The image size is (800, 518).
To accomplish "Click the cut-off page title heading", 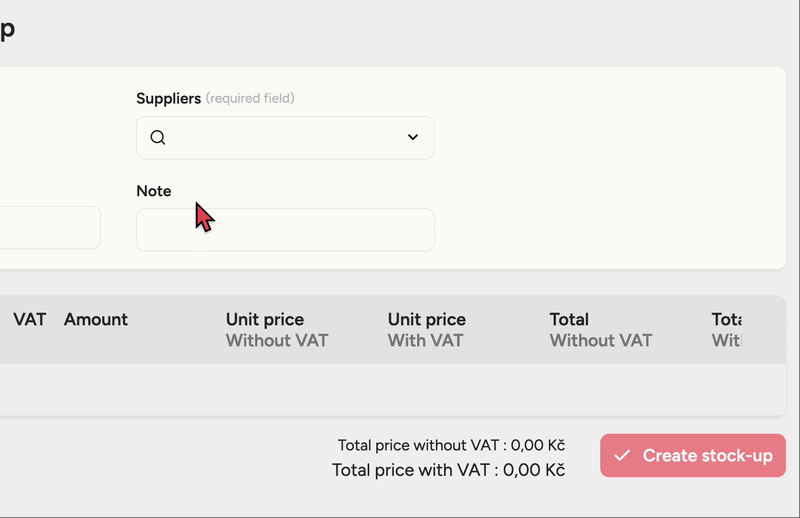I will click(x=7, y=29).
